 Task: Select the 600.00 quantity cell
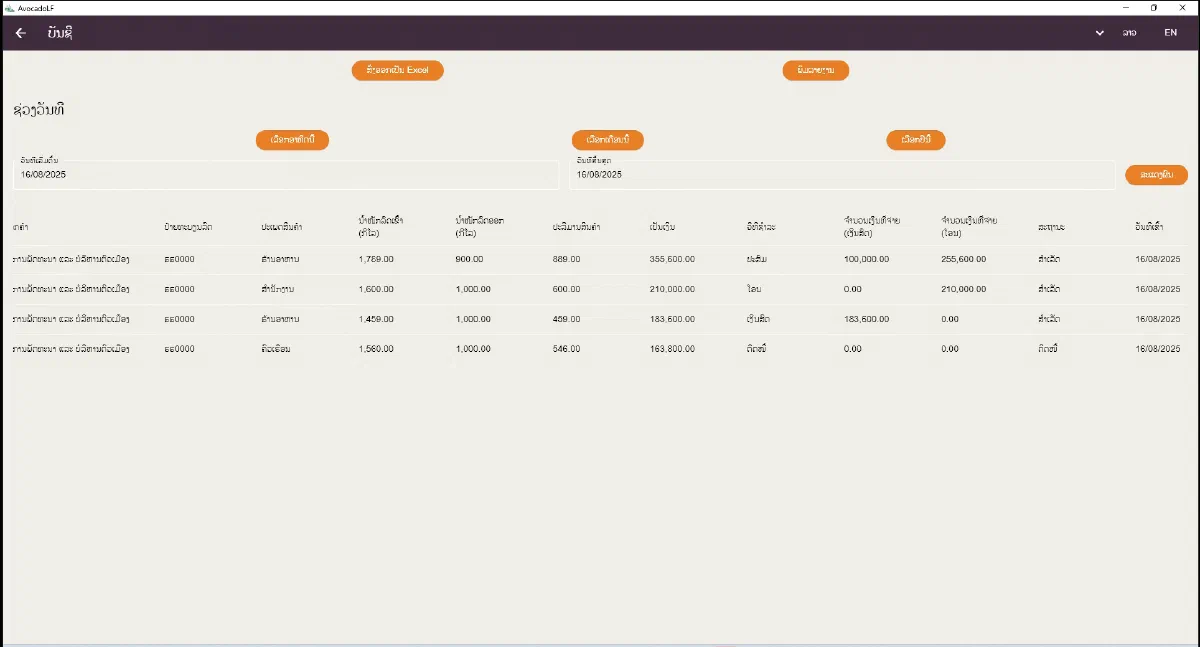(x=566, y=289)
